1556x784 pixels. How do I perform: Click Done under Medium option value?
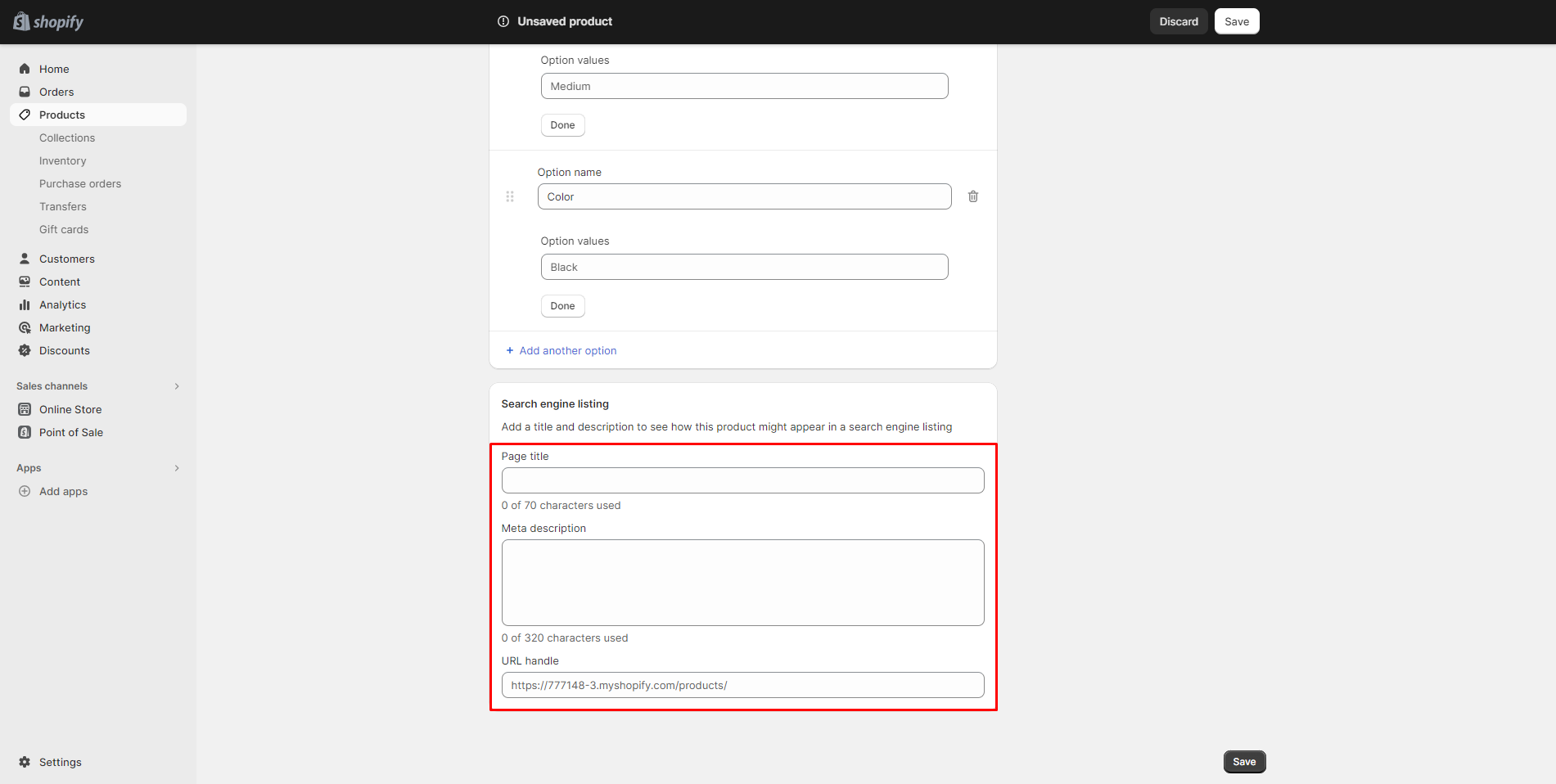point(562,125)
